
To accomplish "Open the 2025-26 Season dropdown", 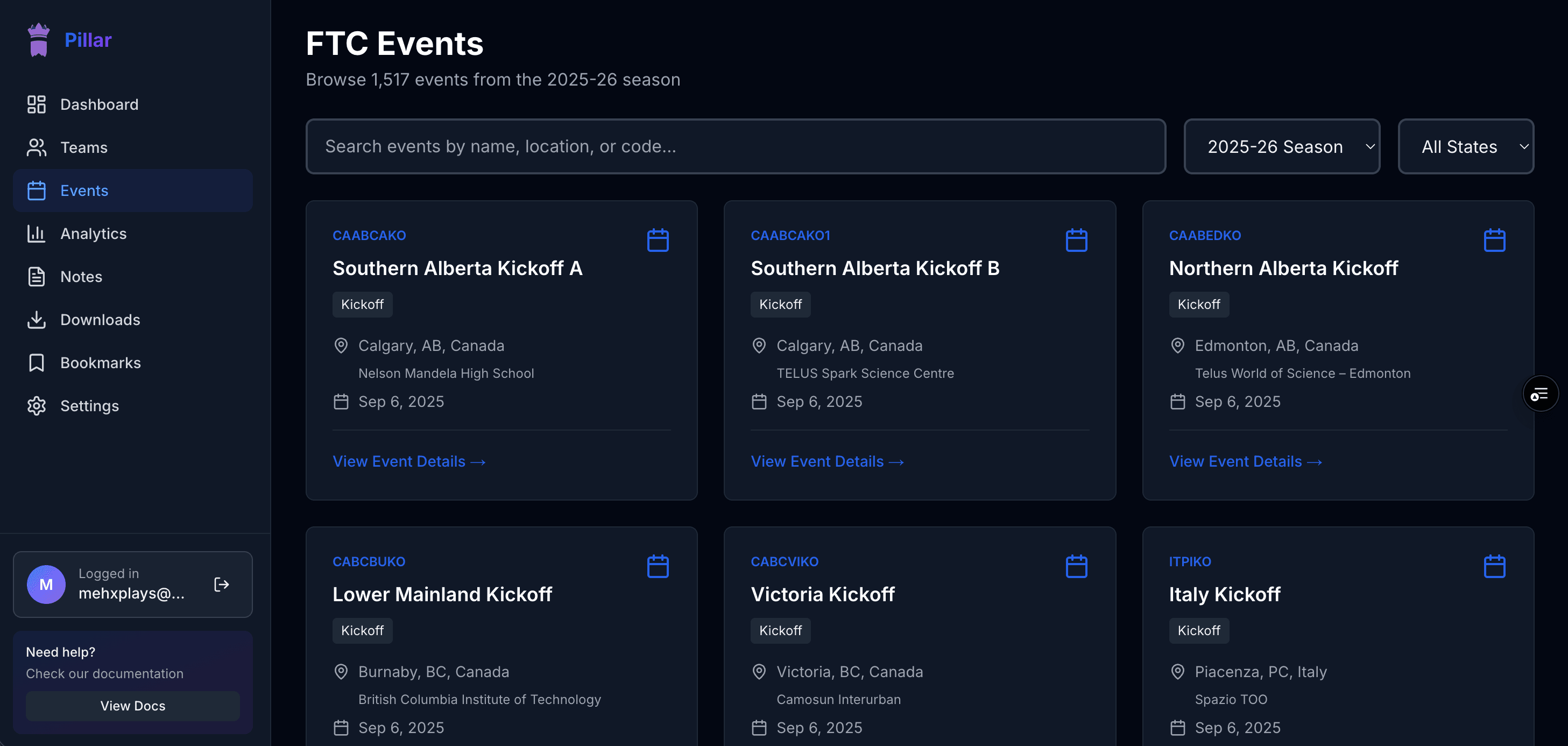I will [1281, 147].
